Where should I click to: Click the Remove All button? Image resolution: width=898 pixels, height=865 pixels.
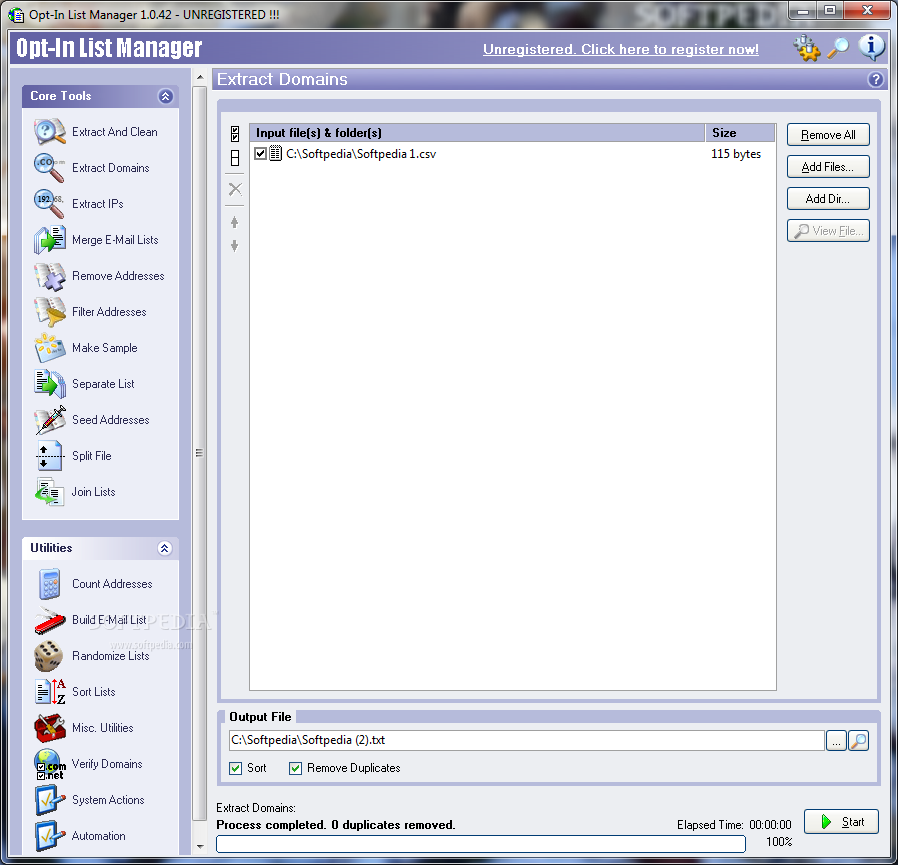pos(828,135)
